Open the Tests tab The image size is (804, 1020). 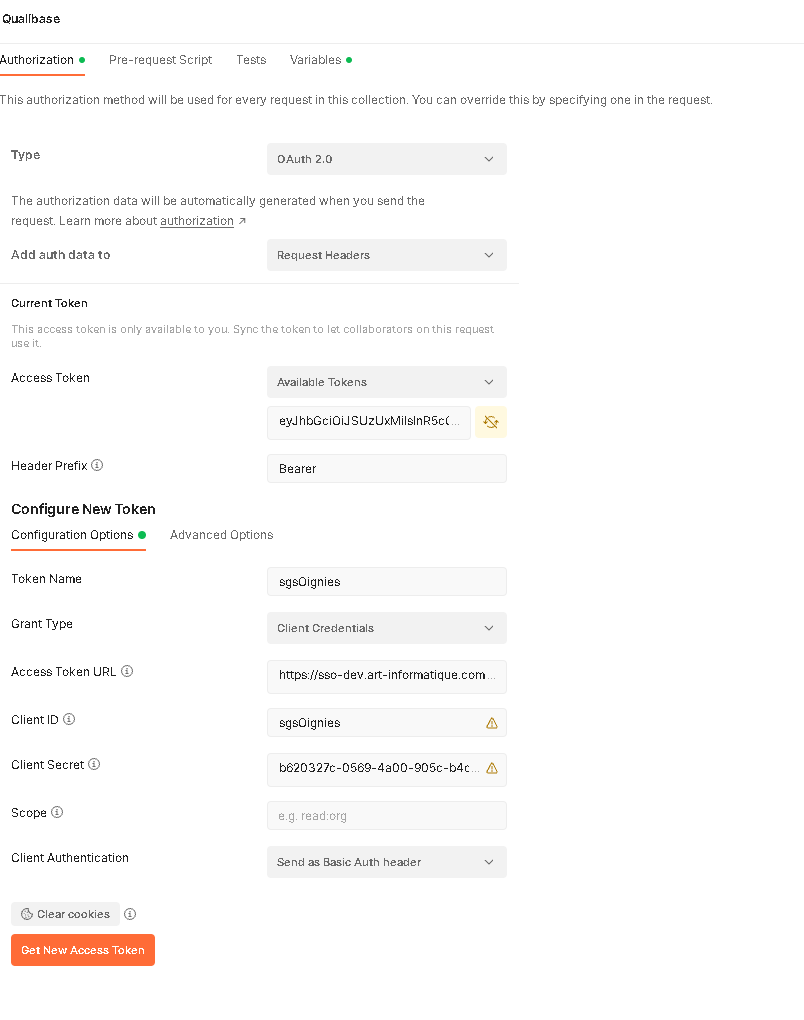click(251, 60)
